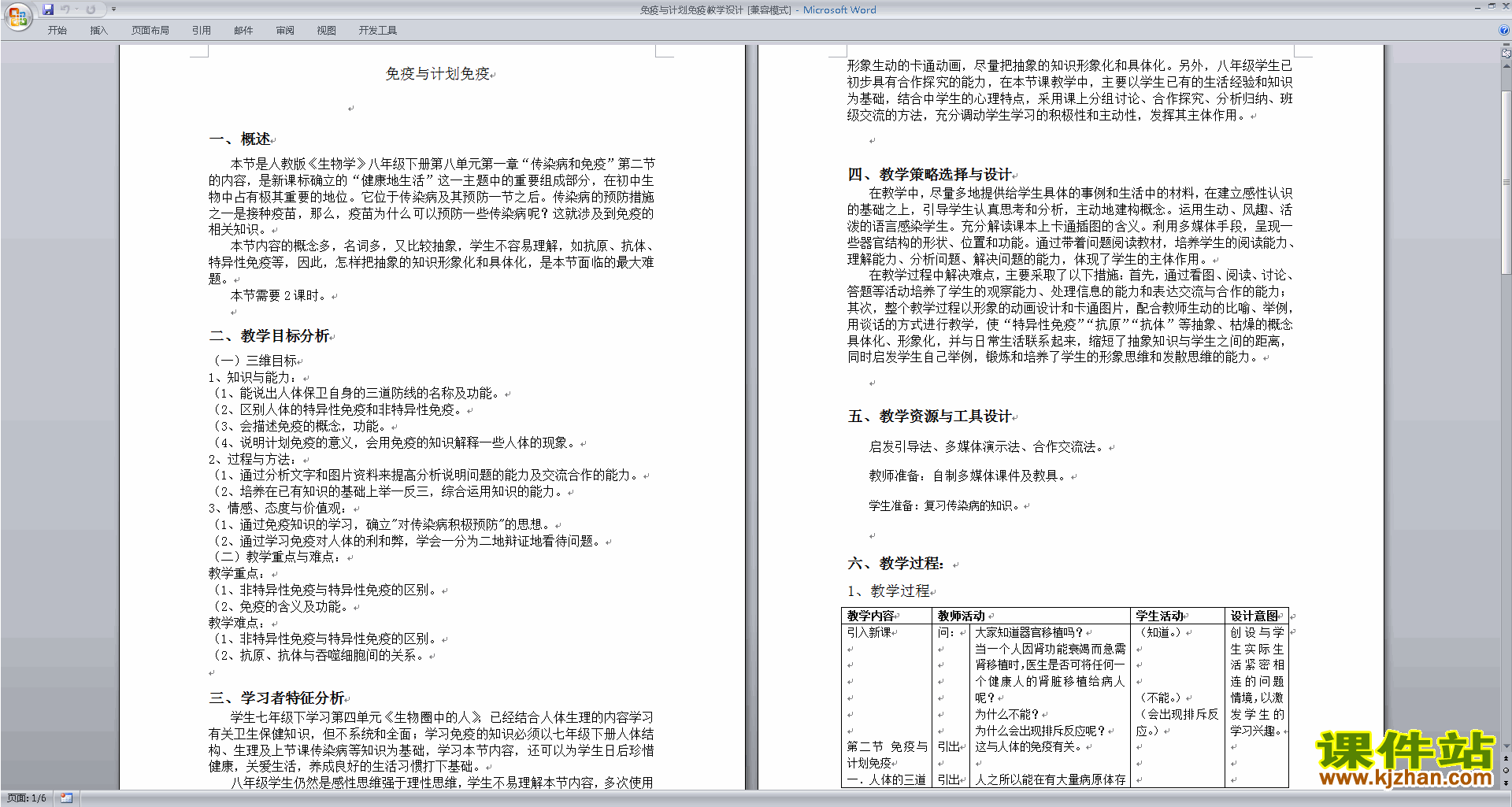
Task: Click the title 免疫与计划免疫
Action: (437, 74)
